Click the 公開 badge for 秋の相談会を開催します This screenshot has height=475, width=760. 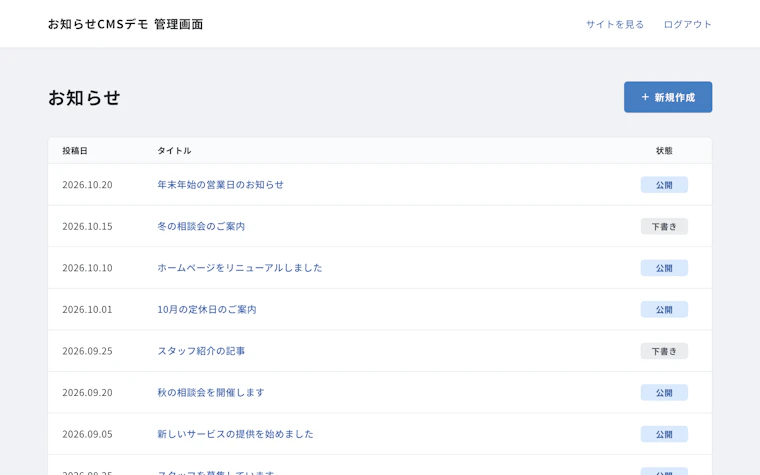[664, 393]
